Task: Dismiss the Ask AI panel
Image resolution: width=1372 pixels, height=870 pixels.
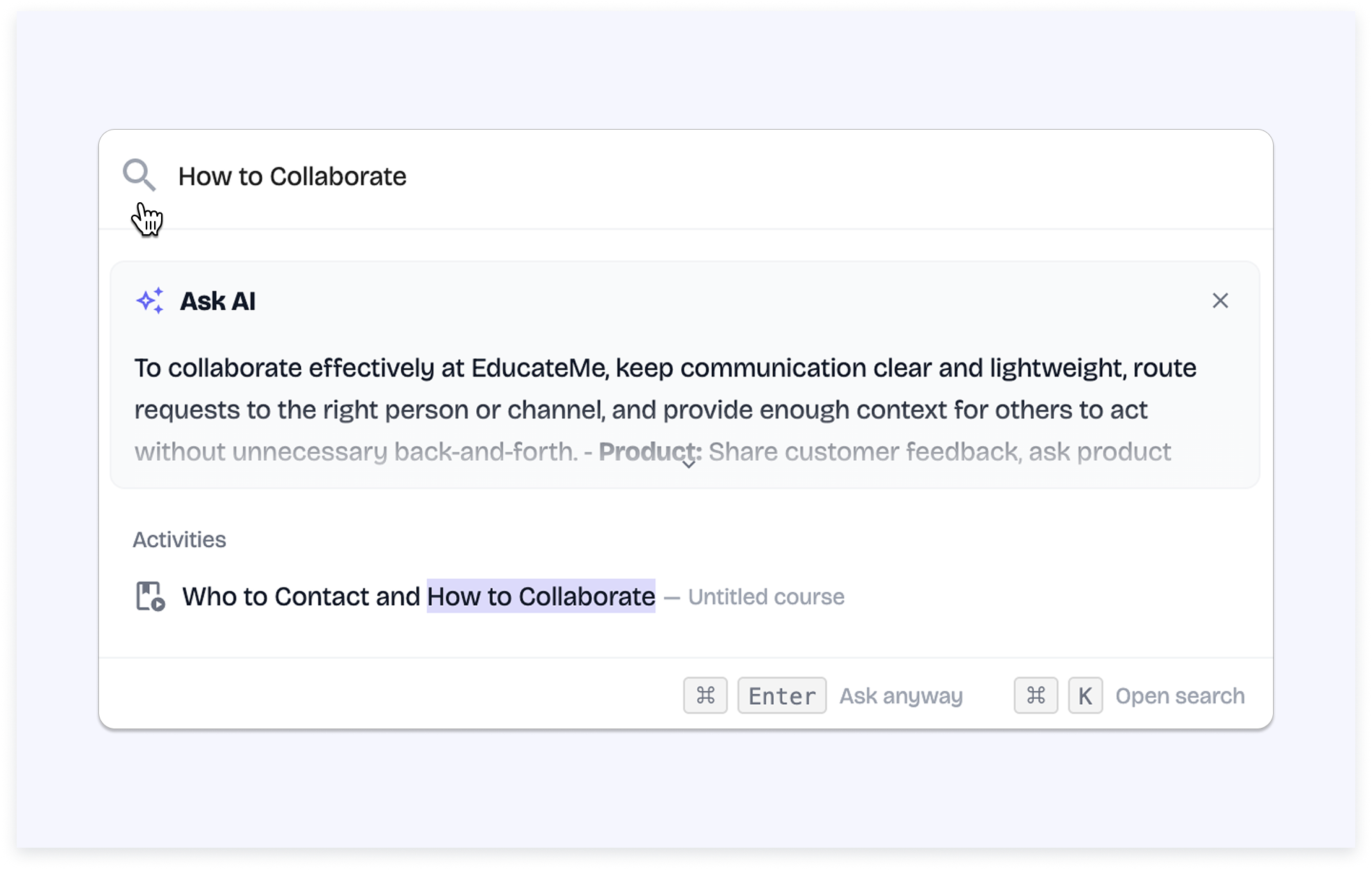Action: (x=1220, y=300)
